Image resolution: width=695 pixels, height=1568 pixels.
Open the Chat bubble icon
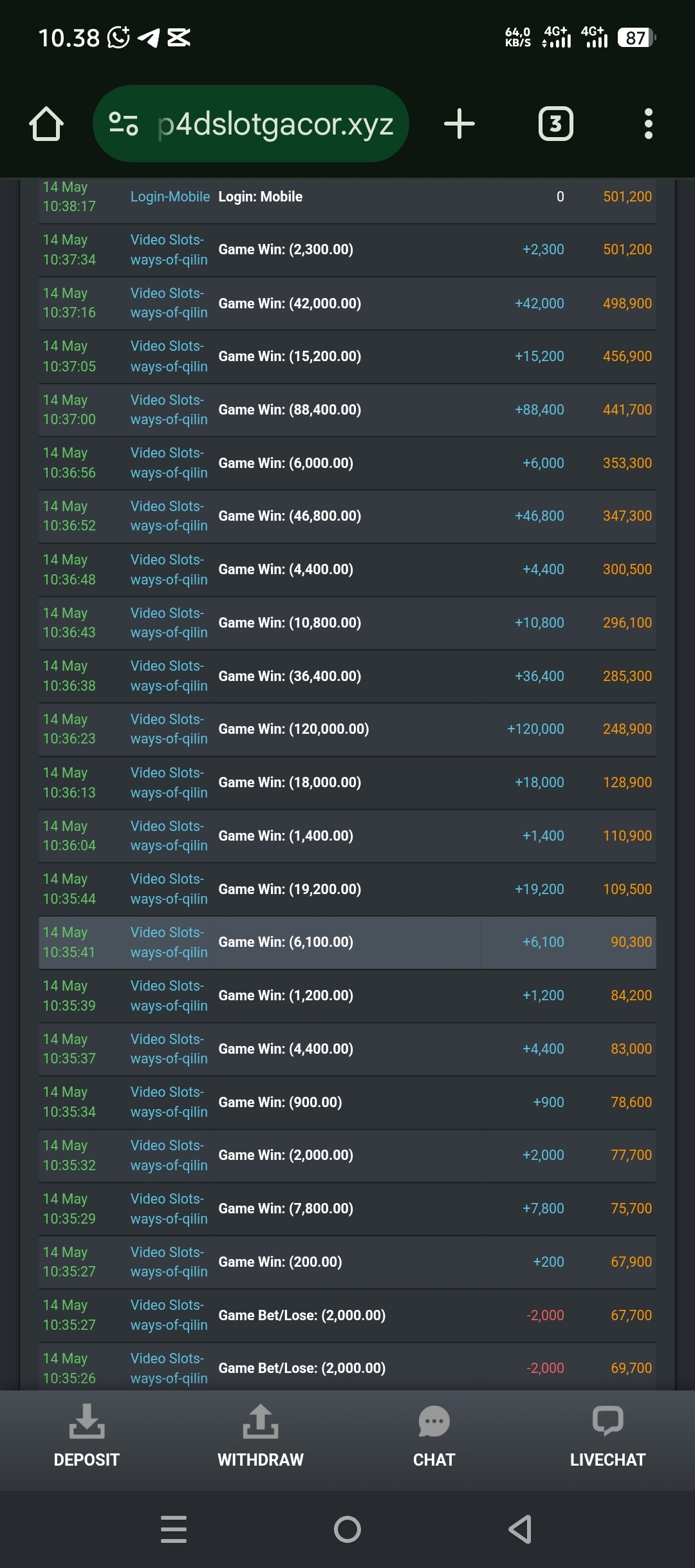(434, 1421)
